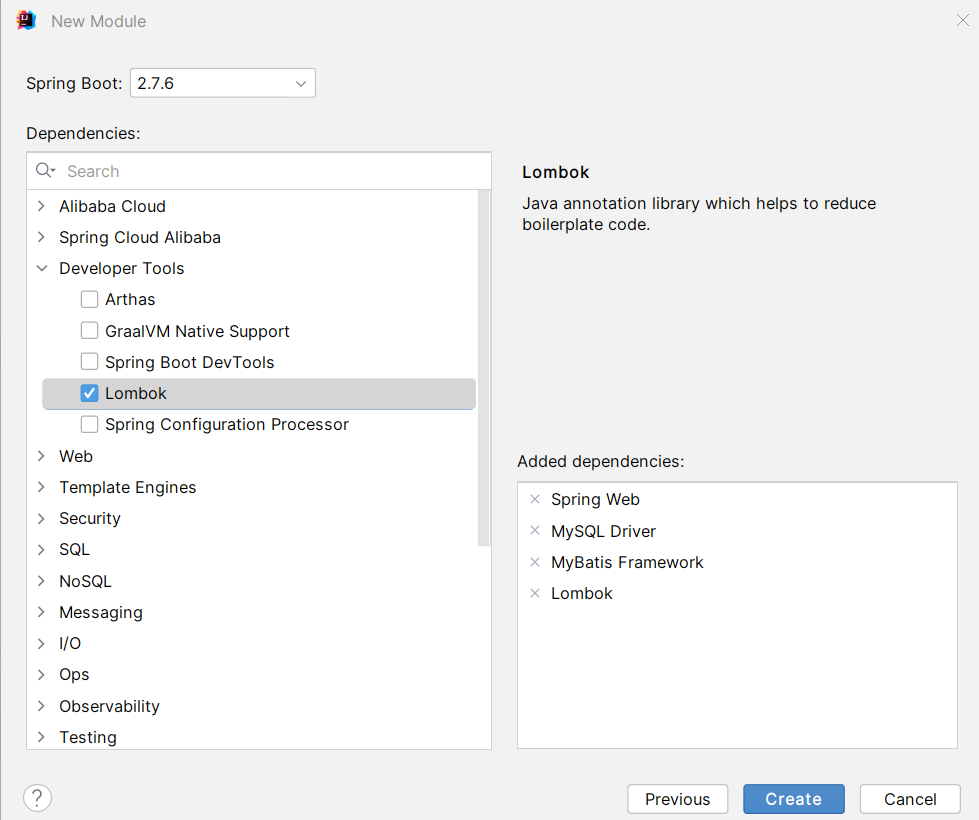Select the Security category row
The image size is (979, 820).
tap(90, 518)
